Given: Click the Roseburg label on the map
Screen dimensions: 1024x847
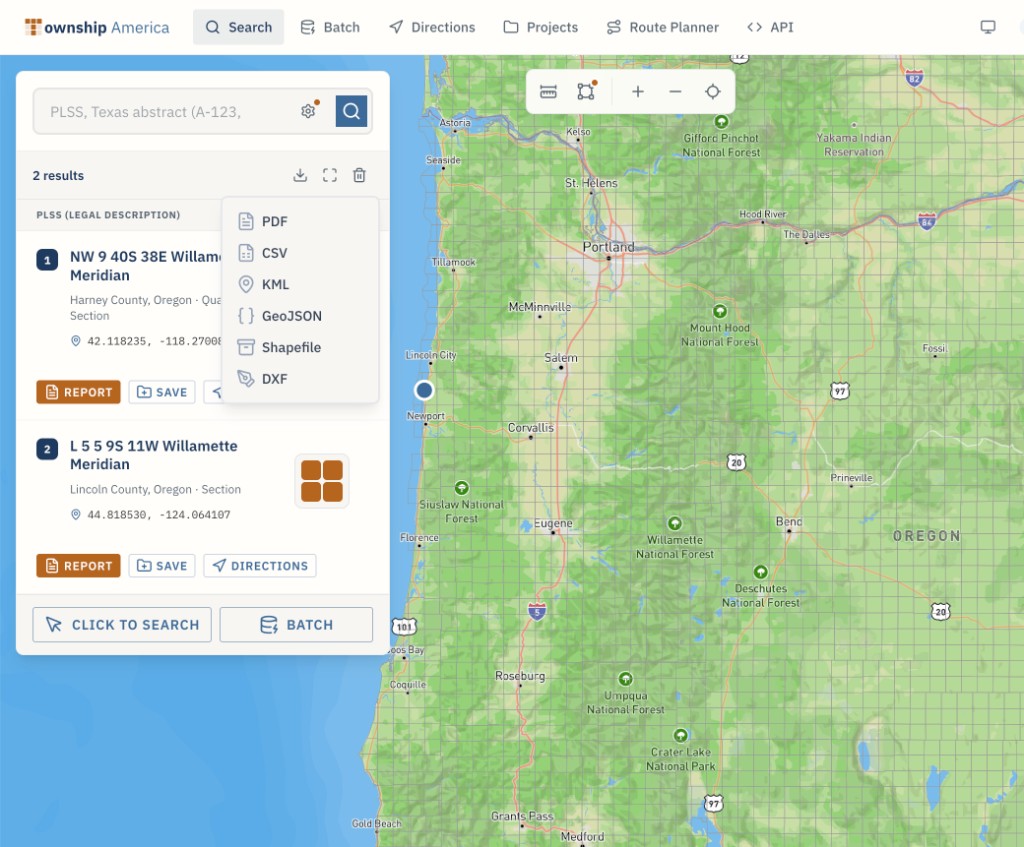Looking at the screenshot, I should [520, 676].
